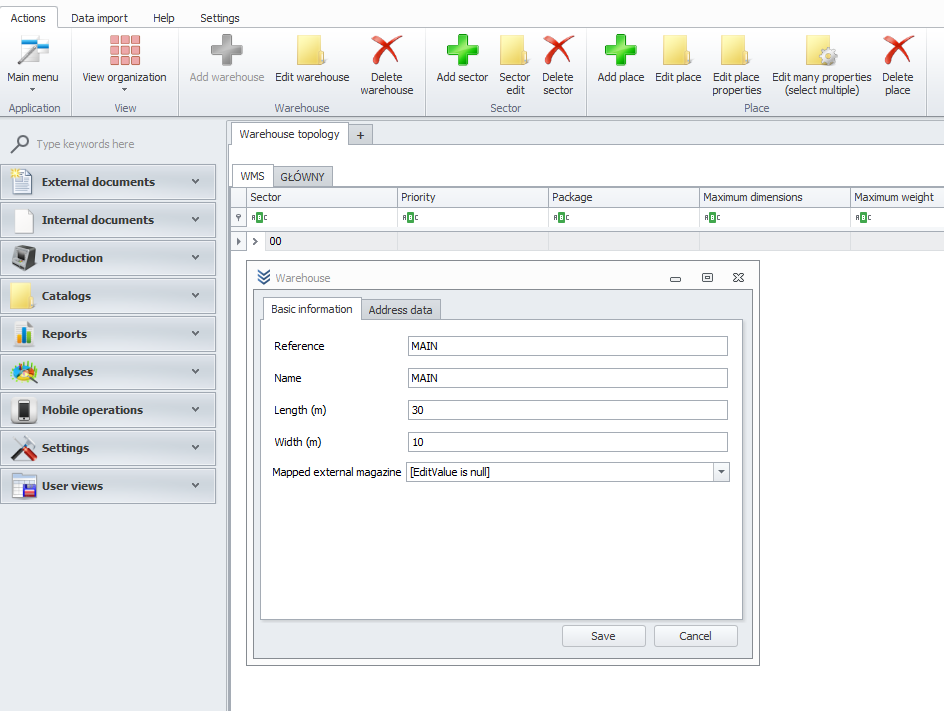944x711 pixels.
Task: Click Cancel in the Warehouse dialog
Action: coord(695,636)
